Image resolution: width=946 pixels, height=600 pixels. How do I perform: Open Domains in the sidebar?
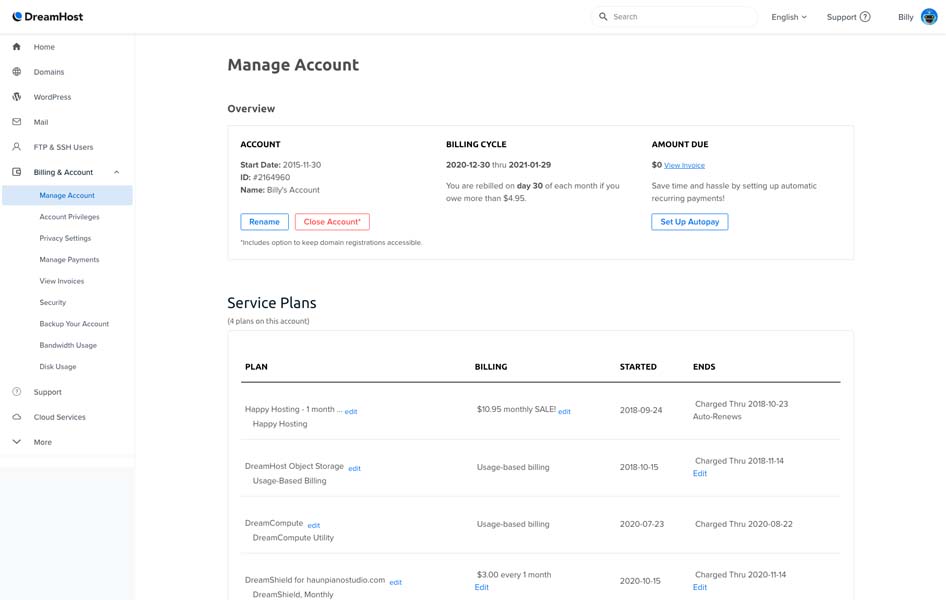pyautogui.click(x=49, y=72)
